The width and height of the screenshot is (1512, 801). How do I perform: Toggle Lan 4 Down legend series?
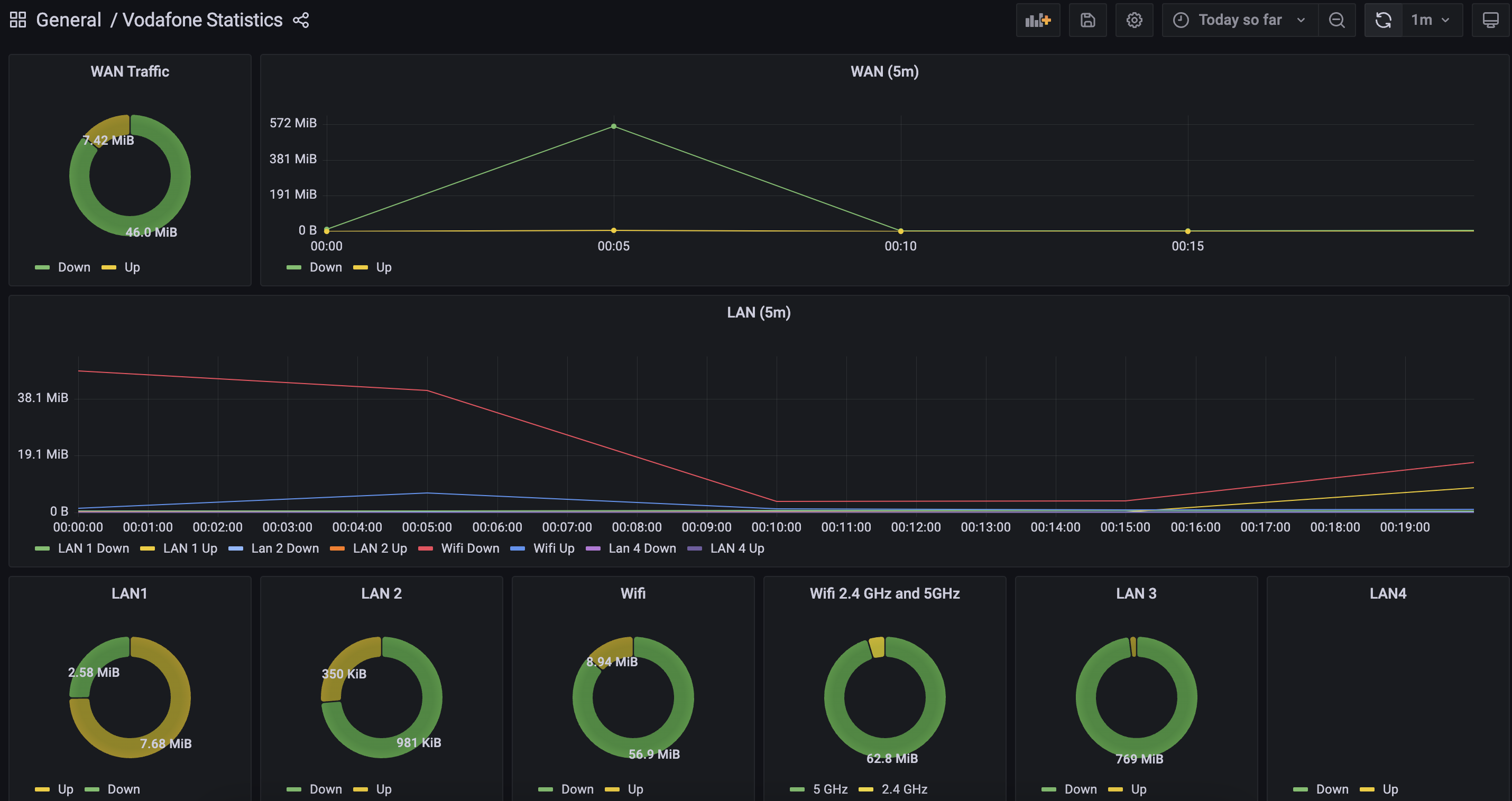(642, 548)
